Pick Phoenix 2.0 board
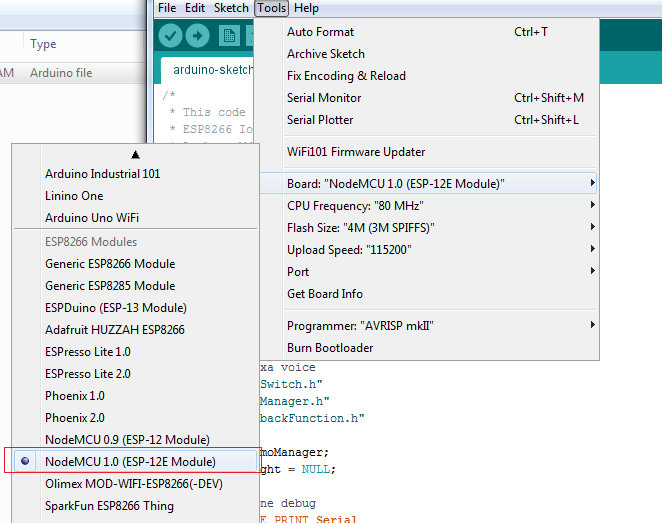Viewport: 662px width, 523px height. tap(136, 417)
